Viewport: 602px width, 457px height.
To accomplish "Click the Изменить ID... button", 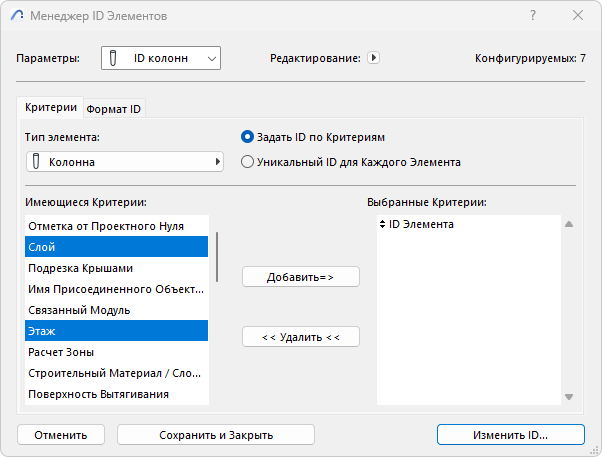I will click(510, 435).
